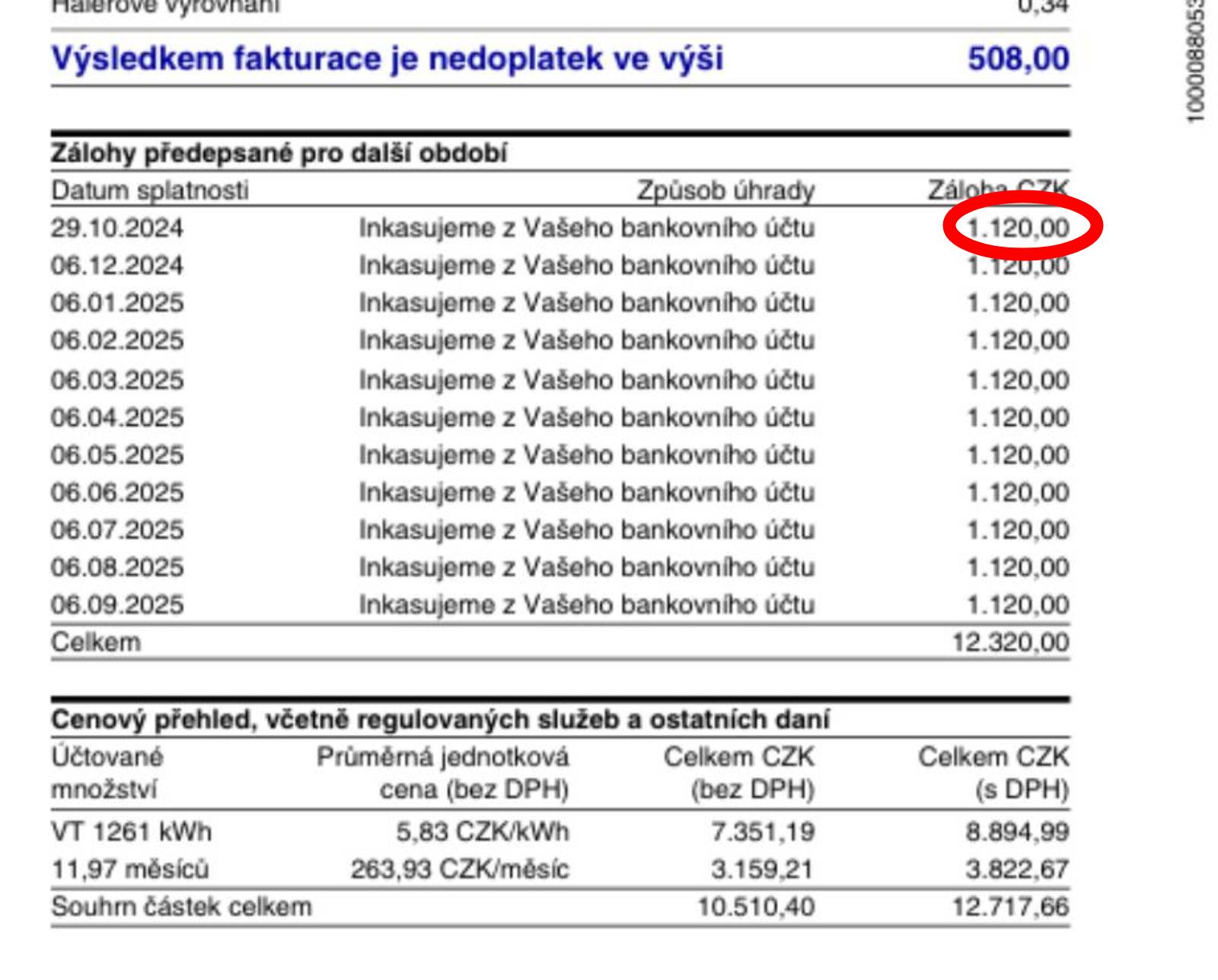Click the due date 06.07.2025
This screenshot has height=980, width=1218.
tap(117, 530)
